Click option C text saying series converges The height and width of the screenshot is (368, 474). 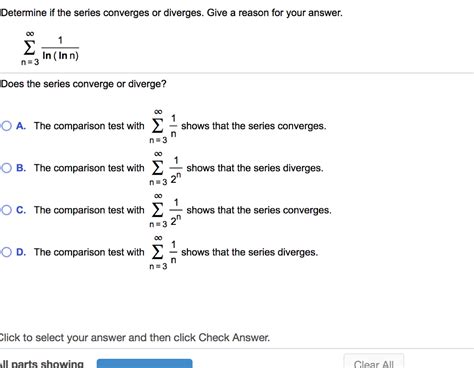pos(259,210)
